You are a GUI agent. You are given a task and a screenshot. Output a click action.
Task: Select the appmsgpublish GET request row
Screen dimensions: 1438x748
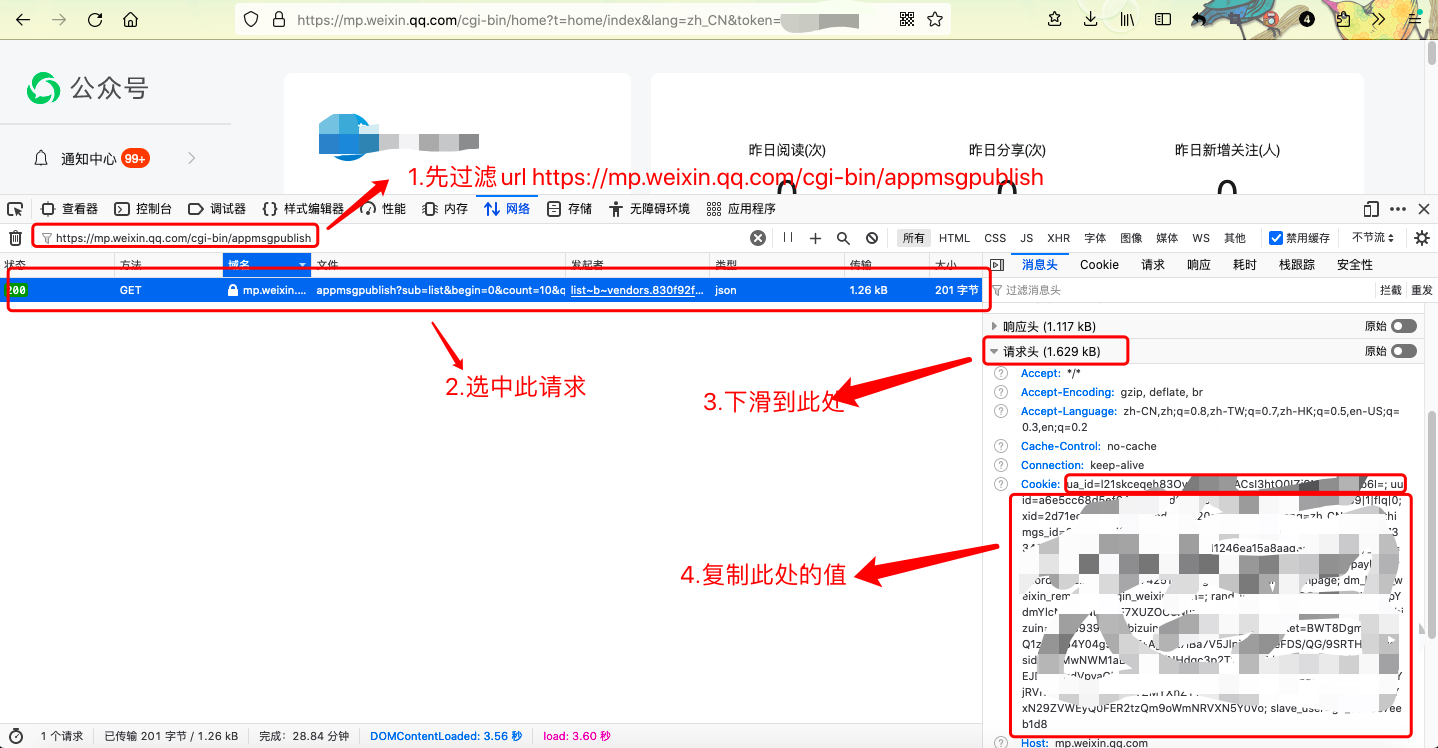tap(492, 290)
